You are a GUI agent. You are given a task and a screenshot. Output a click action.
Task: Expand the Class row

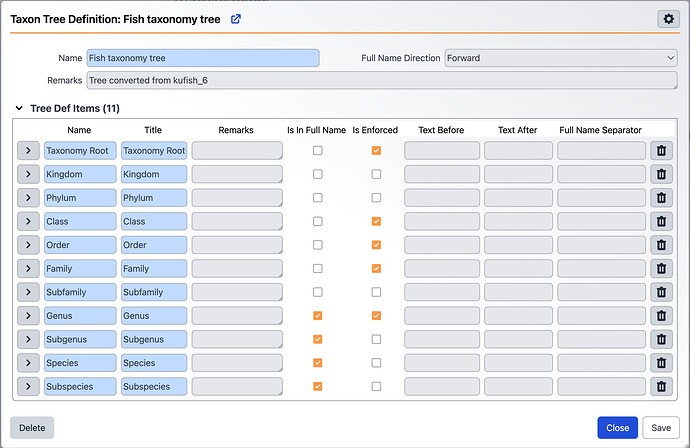[28, 221]
